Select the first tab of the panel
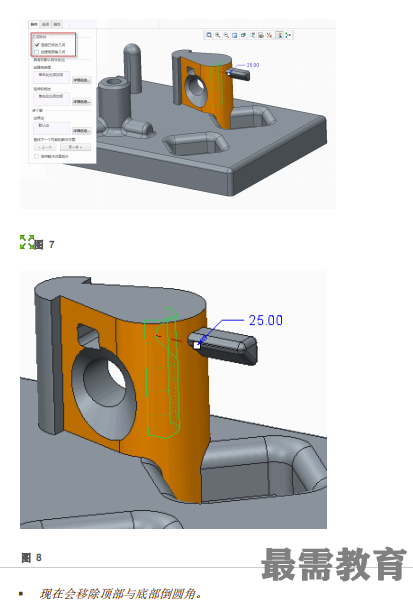This screenshot has width=413, height=604. pos(34,24)
